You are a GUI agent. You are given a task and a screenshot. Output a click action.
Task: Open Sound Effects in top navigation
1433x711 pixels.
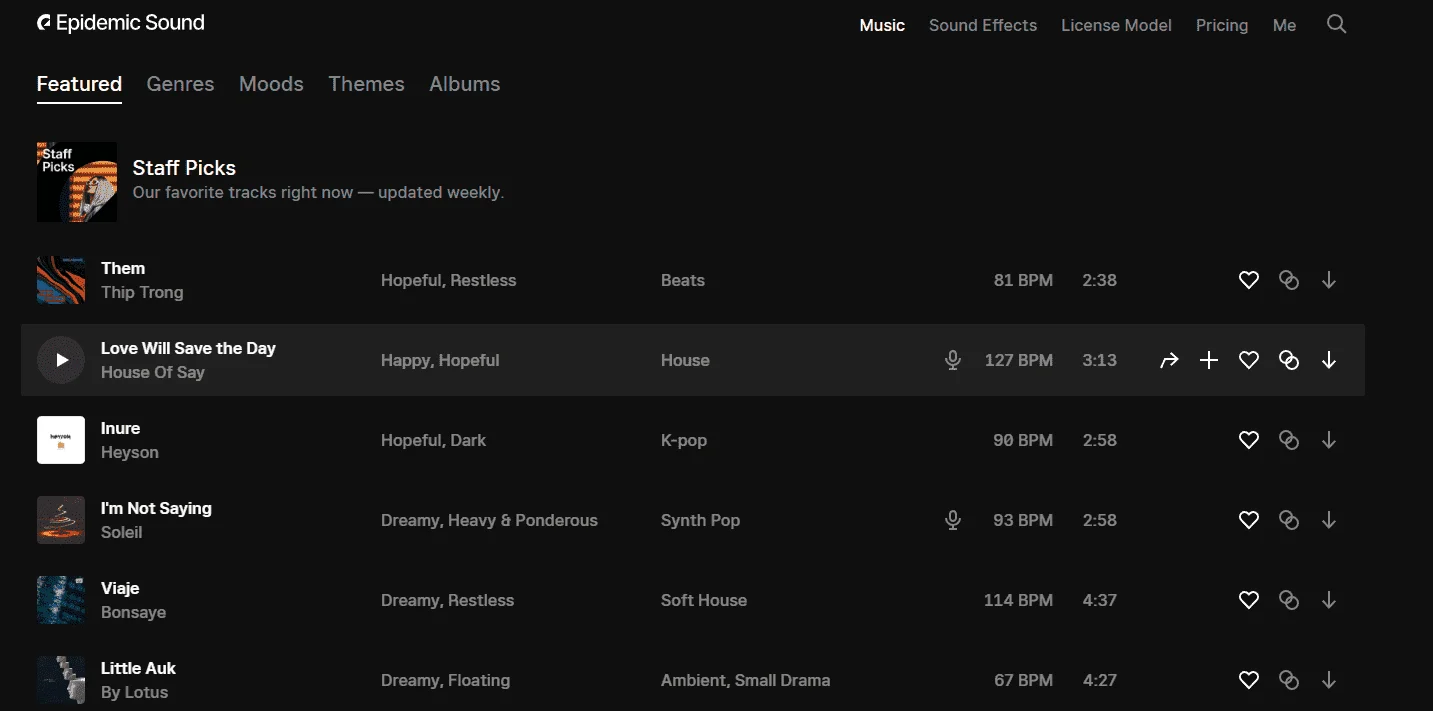tap(983, 25)
